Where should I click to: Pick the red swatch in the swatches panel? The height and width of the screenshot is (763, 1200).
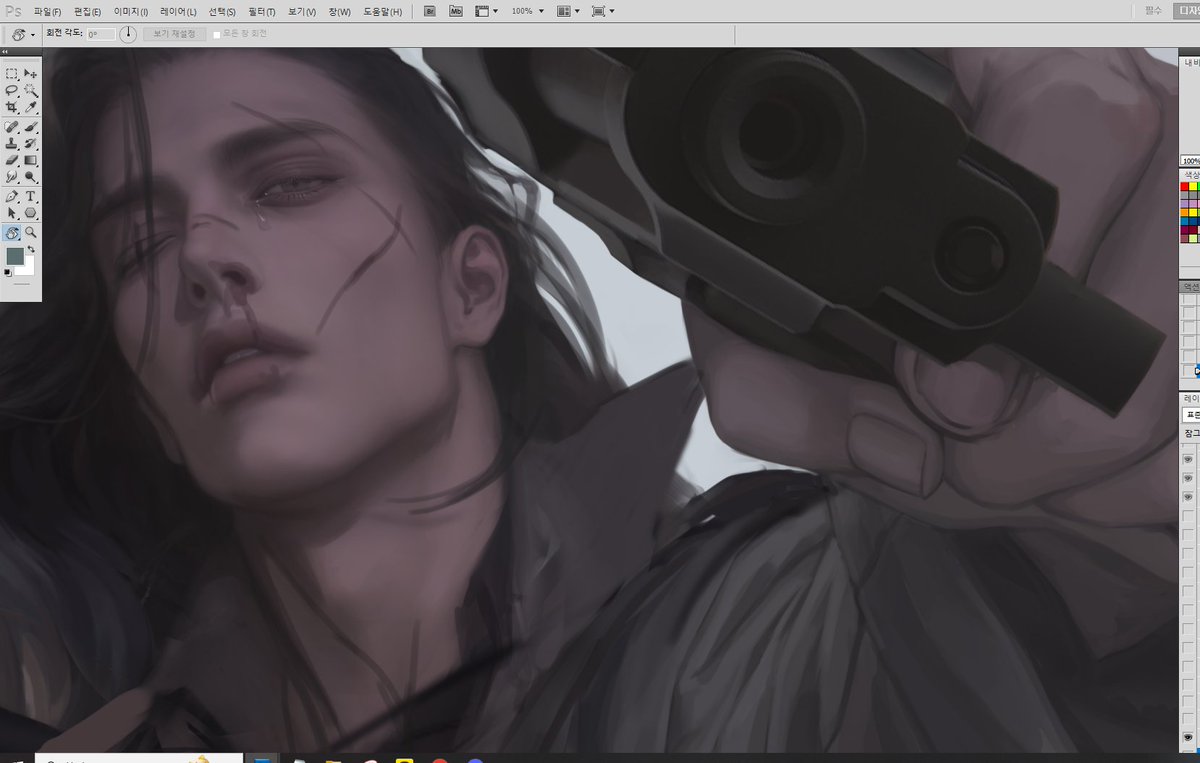[x=1185, y=187]
